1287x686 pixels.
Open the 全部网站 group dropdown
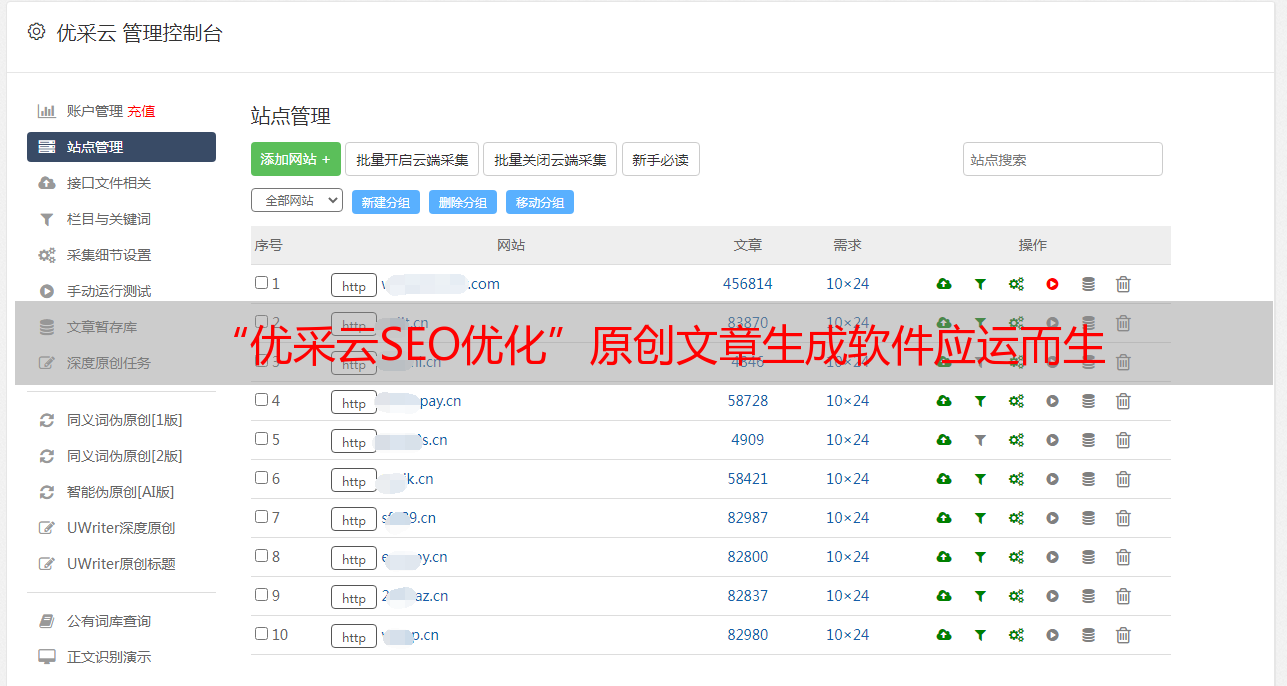(297, 200)
